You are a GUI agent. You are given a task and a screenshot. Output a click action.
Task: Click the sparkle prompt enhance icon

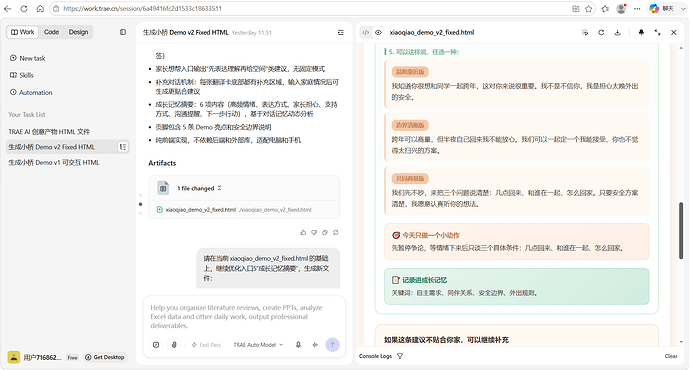[315, 345]
